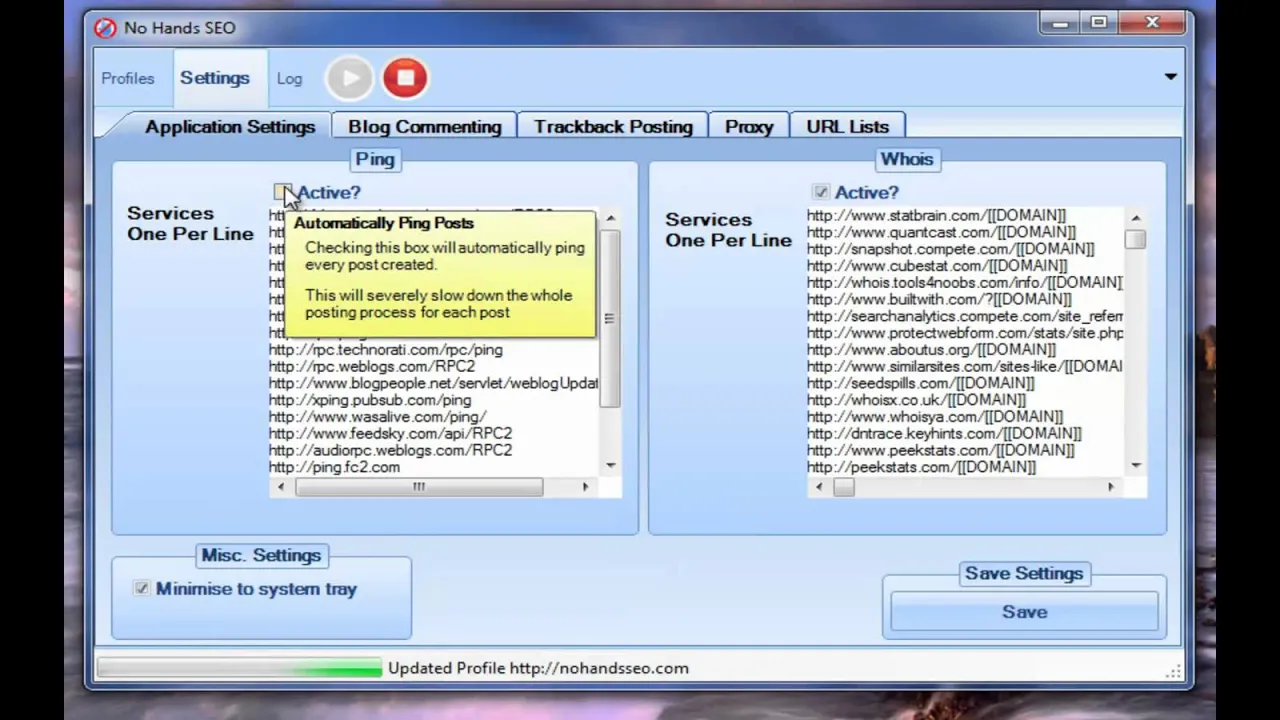
Task: Click the whois.tools4noobs.com line
Action: (964, 283)
